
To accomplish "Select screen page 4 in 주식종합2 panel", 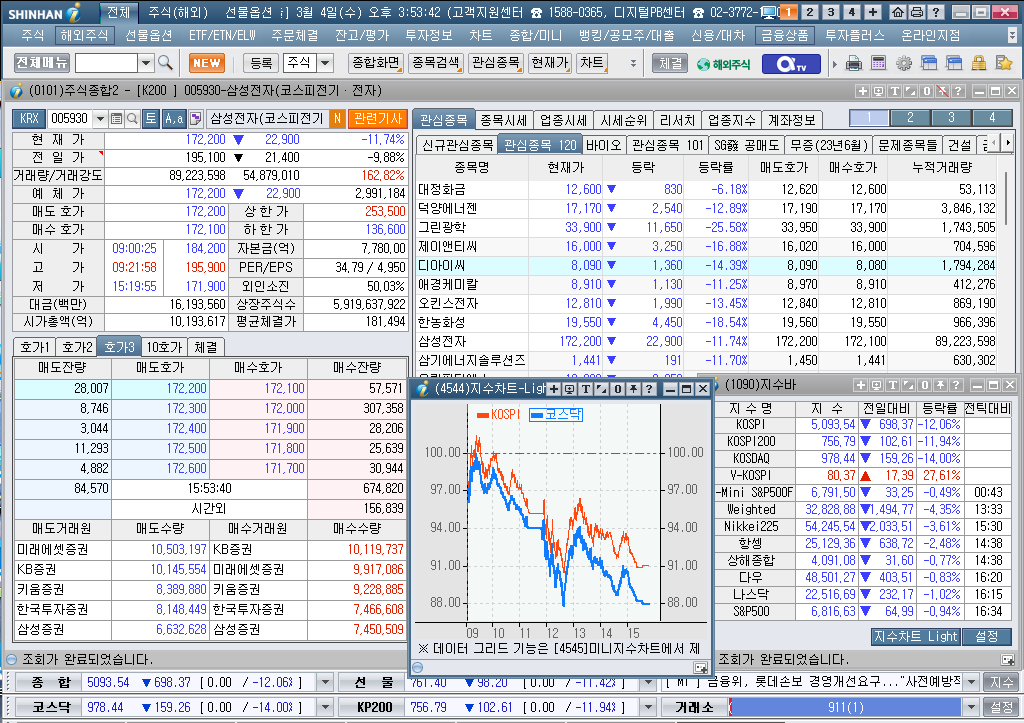I will [x=992, y=118].
